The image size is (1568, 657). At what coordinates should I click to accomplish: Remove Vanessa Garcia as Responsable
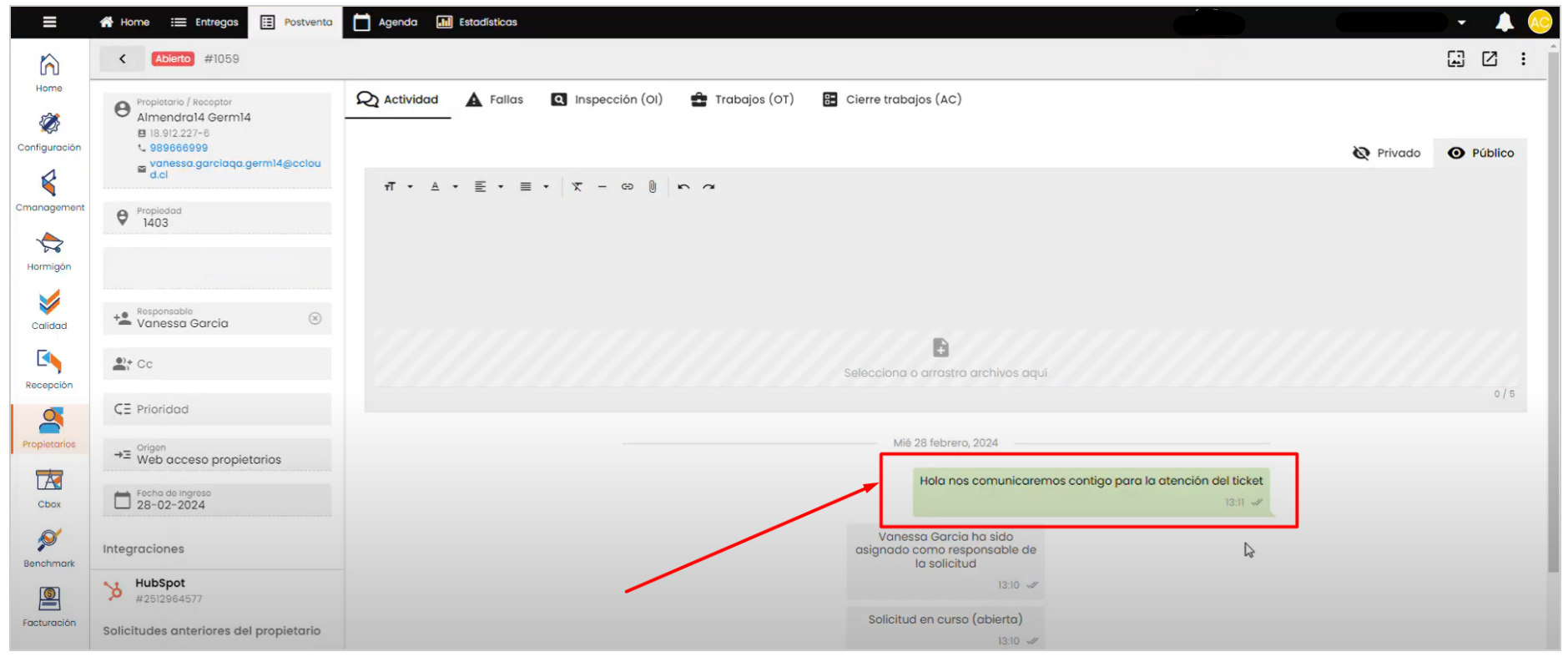[315, 318]
